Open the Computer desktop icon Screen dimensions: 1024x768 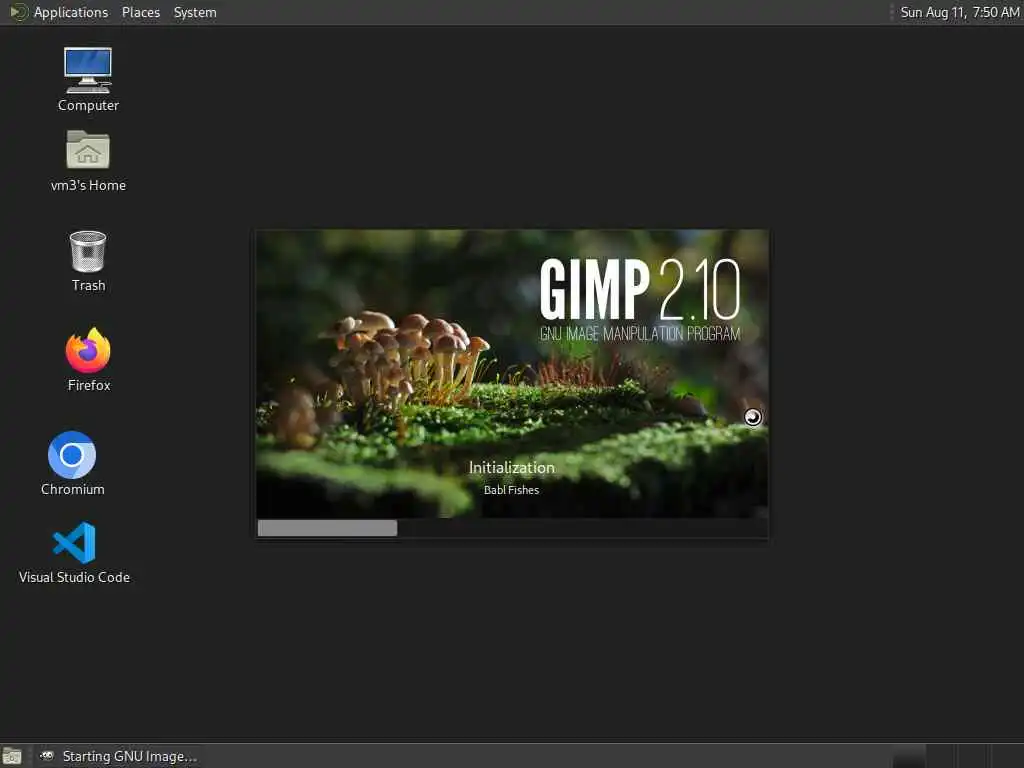click(x=88, y=79)
